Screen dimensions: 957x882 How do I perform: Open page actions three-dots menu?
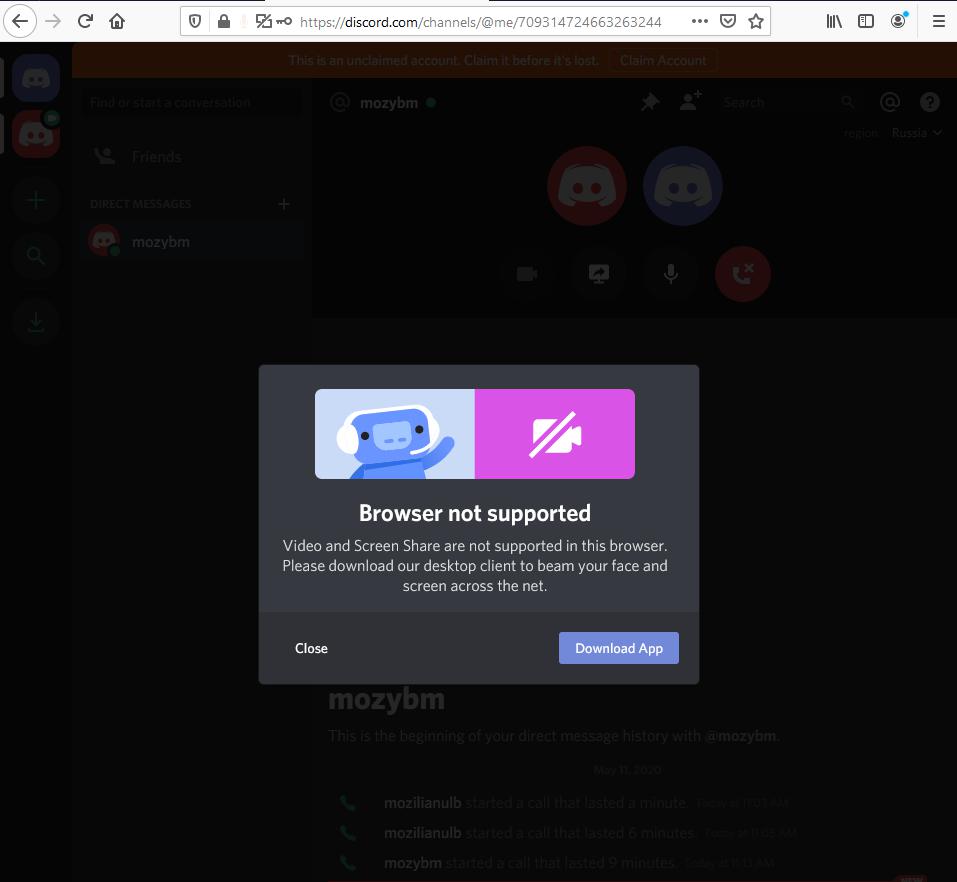coord(699,21)
